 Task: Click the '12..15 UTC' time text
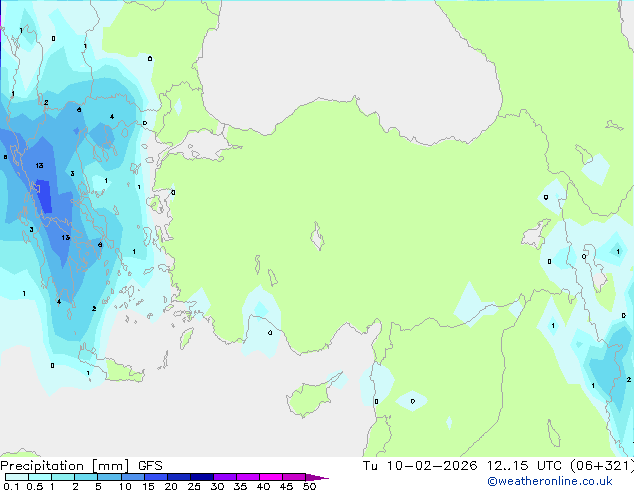(524, 466)
